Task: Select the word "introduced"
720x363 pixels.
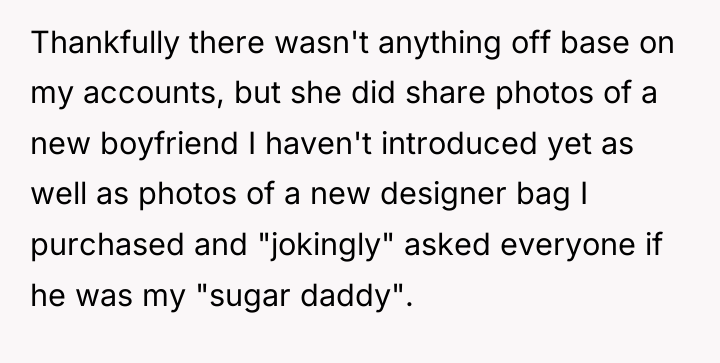Action: click(459, 143)
